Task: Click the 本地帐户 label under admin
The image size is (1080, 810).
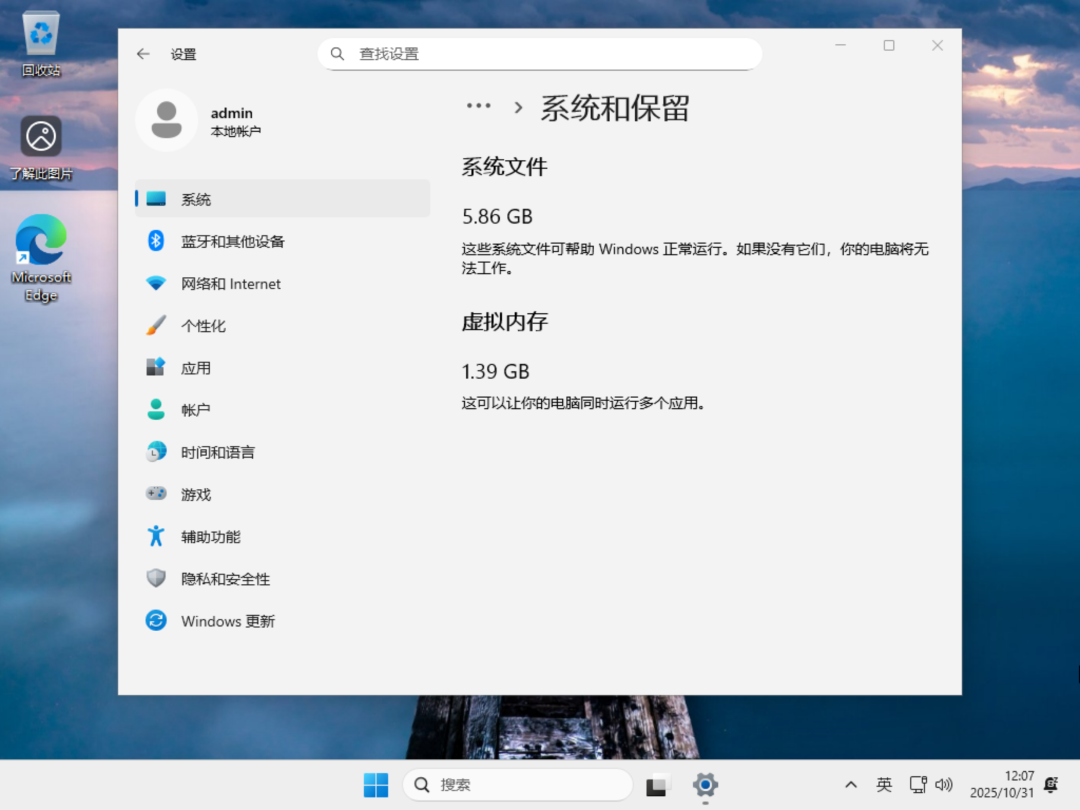Action: point(236,131)
